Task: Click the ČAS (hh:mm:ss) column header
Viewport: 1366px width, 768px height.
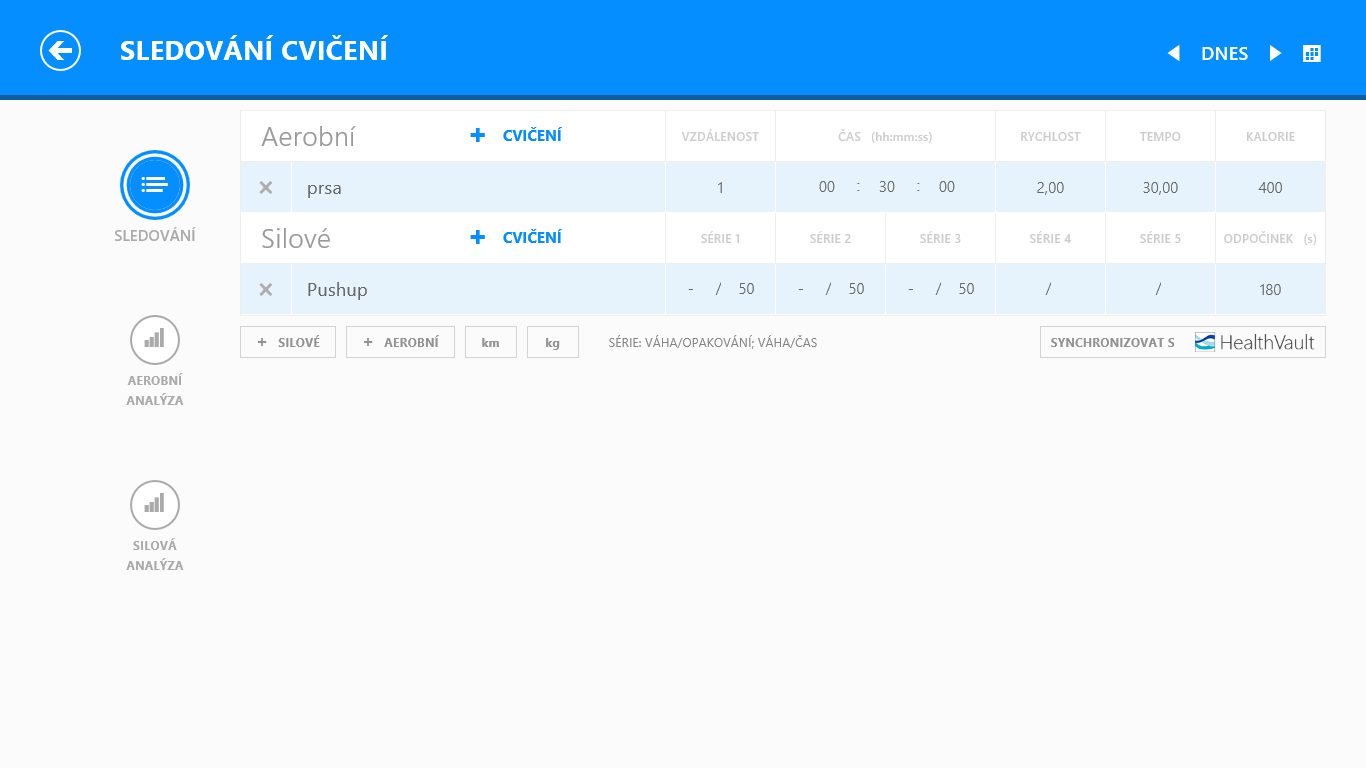Action: tap(885, 136)
